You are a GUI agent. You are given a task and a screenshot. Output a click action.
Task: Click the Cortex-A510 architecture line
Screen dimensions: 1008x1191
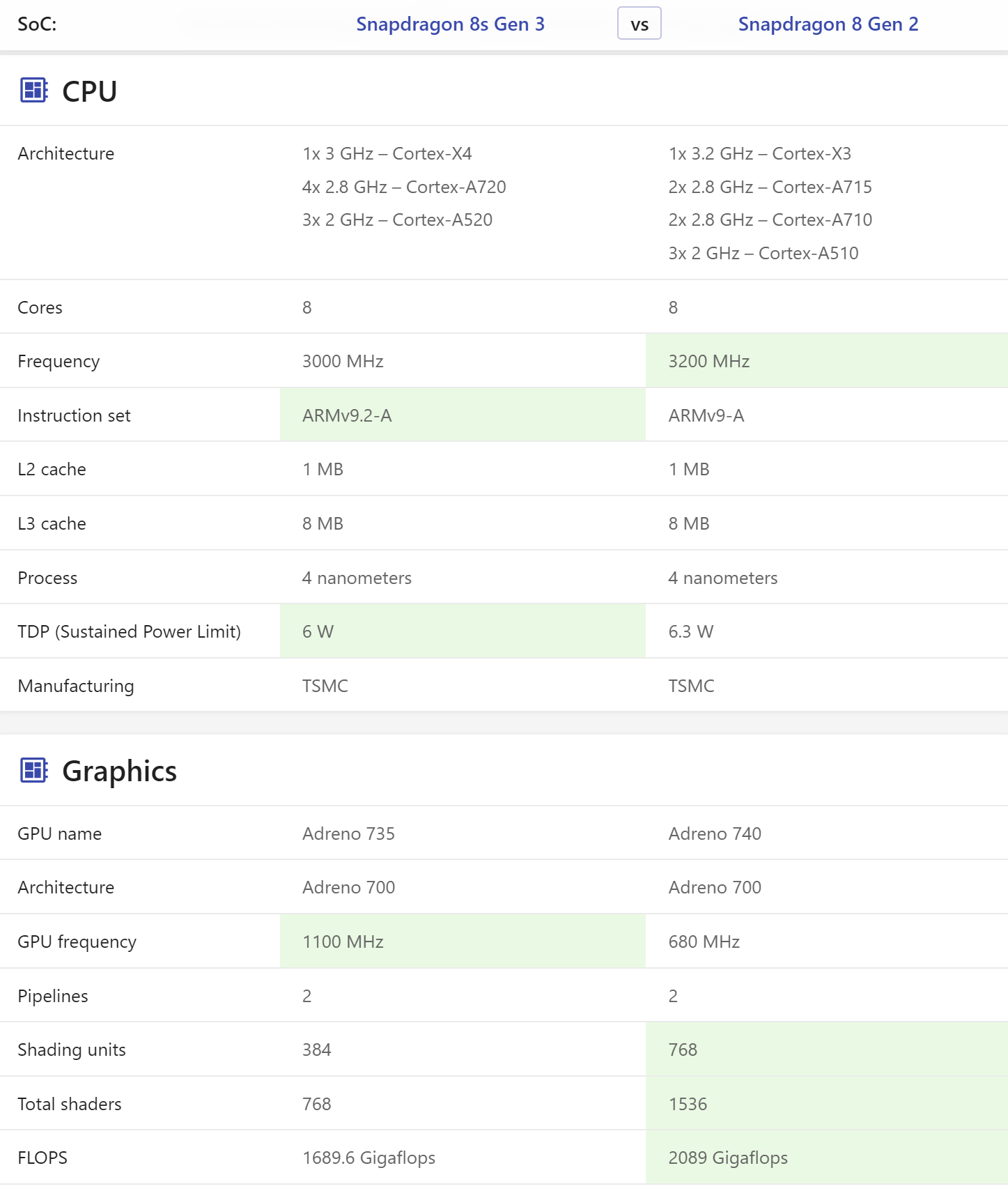coord(763,253)
